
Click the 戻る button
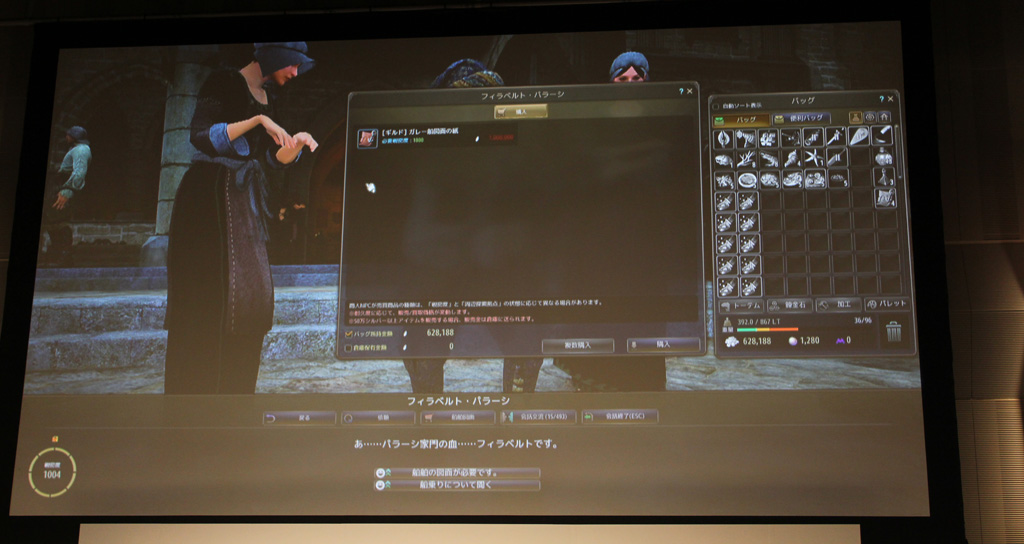299,418
